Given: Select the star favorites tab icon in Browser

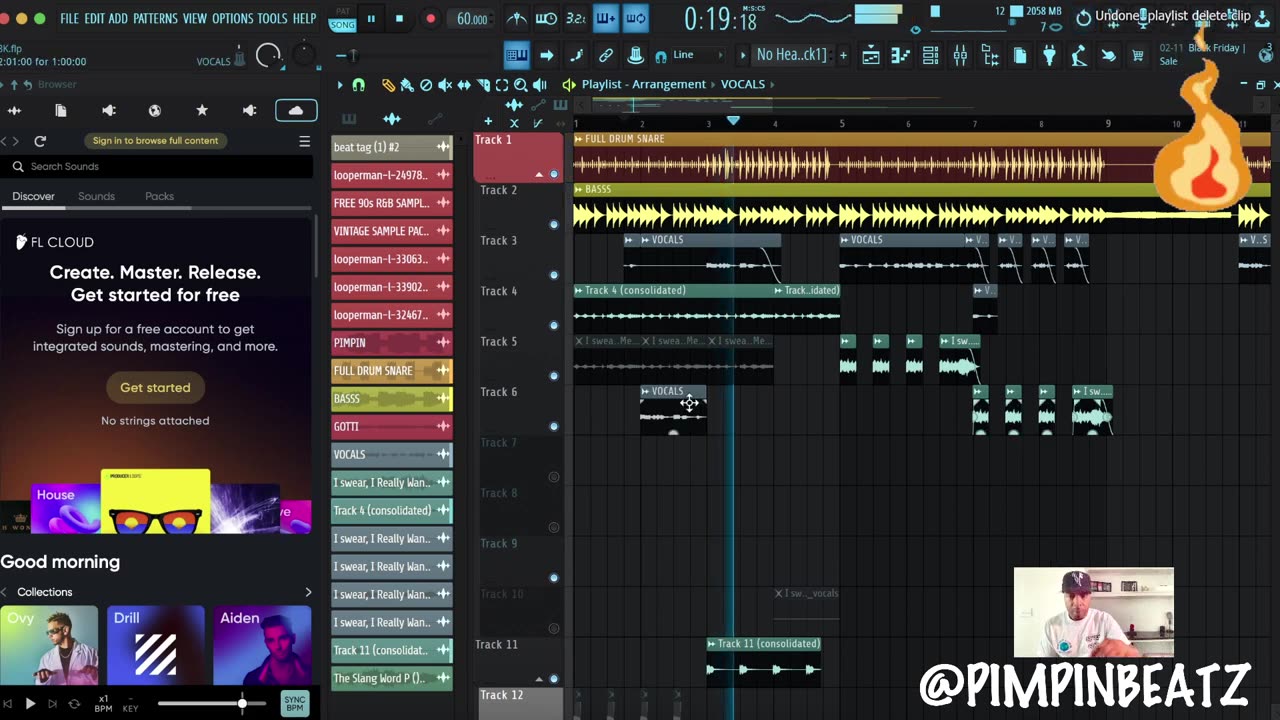Looking at the screenshot, I should click(x=202, y=110).
